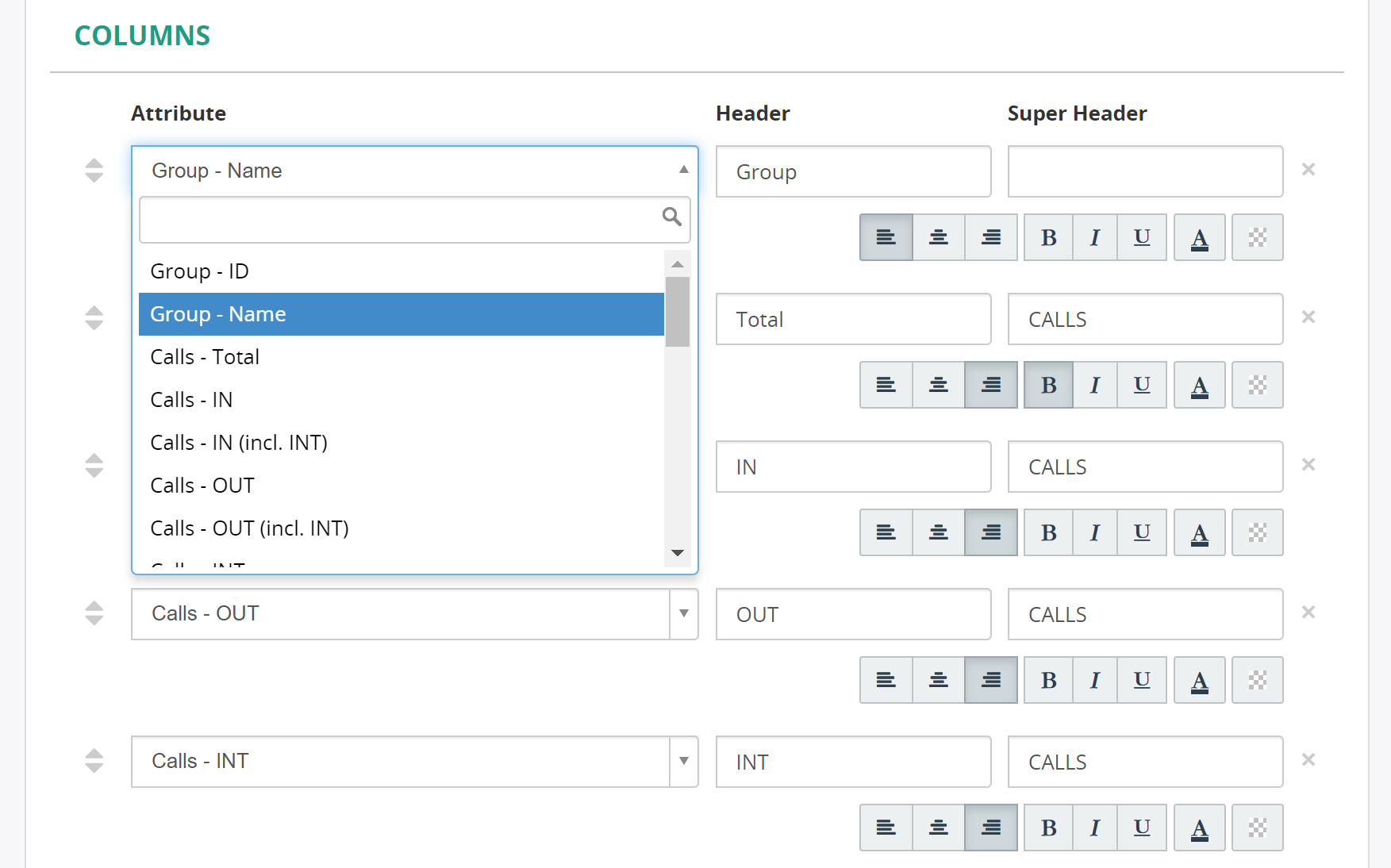Open background pattern picker for OUT row
This screenshot has width=1391, height=868.
click(x=1258, y=680)
